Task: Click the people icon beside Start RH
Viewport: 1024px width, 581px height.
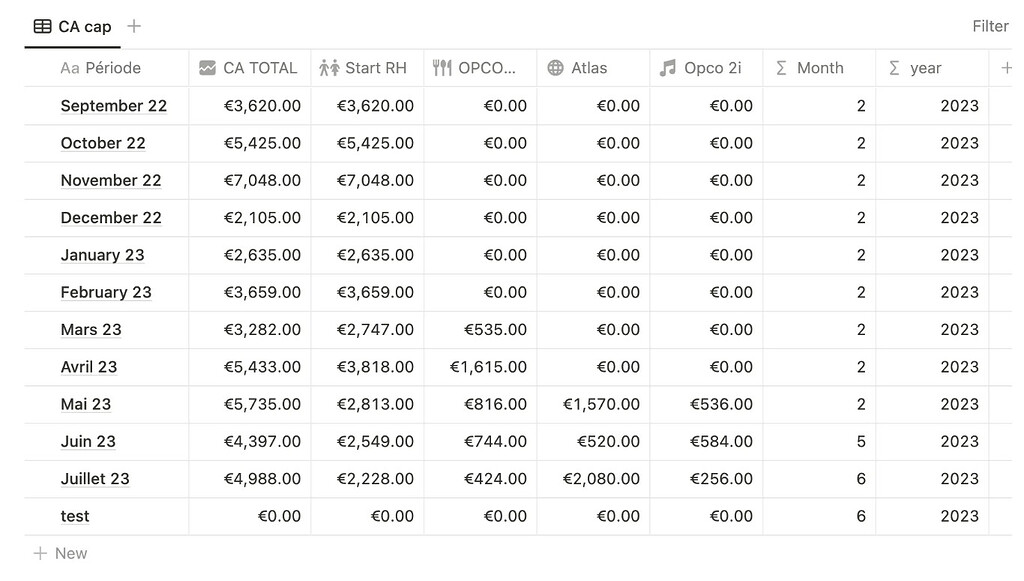Action: [329, 68]
